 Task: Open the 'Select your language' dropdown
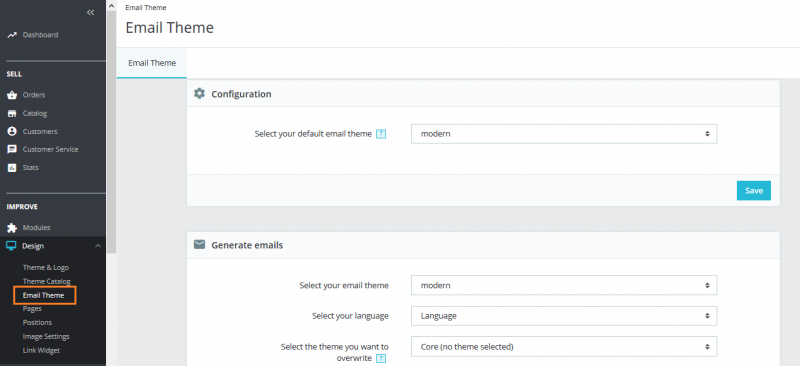[x=564, y=316]
